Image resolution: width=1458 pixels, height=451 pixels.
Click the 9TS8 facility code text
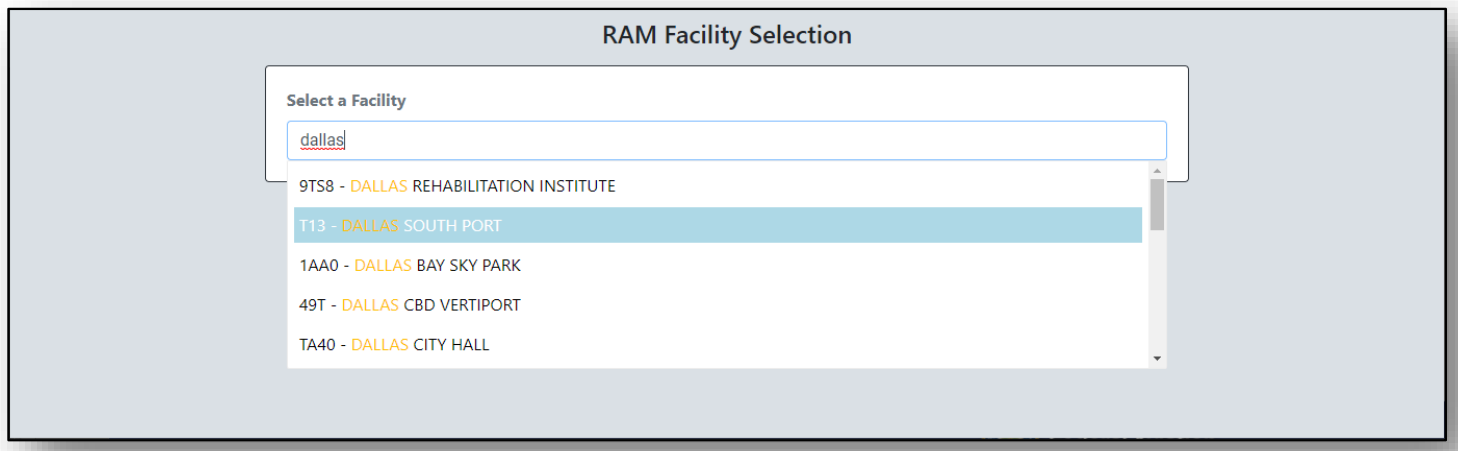click(316, 186)
